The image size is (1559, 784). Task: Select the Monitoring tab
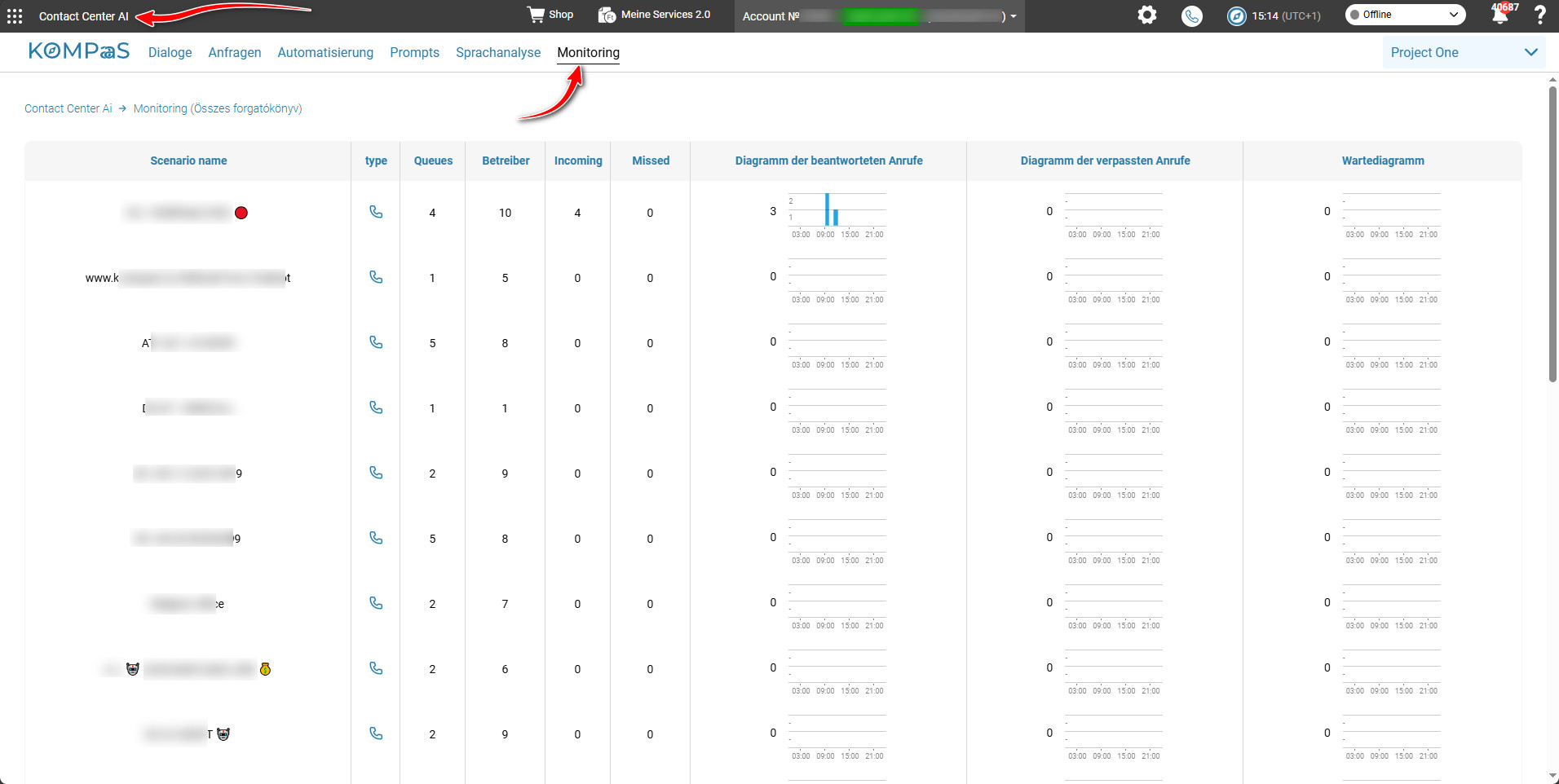point(589,52)
